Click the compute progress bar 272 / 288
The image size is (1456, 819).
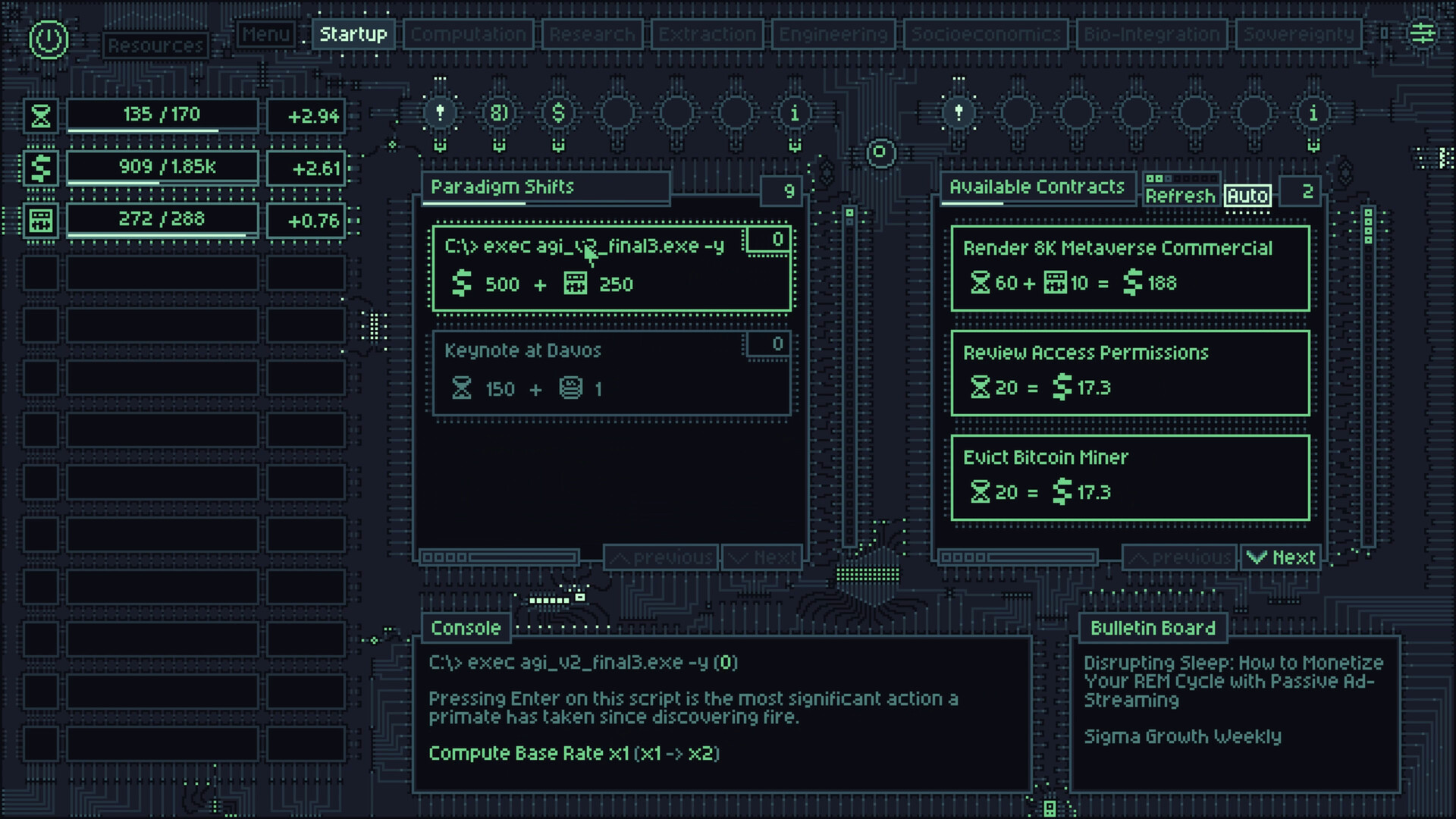[162, 220]
